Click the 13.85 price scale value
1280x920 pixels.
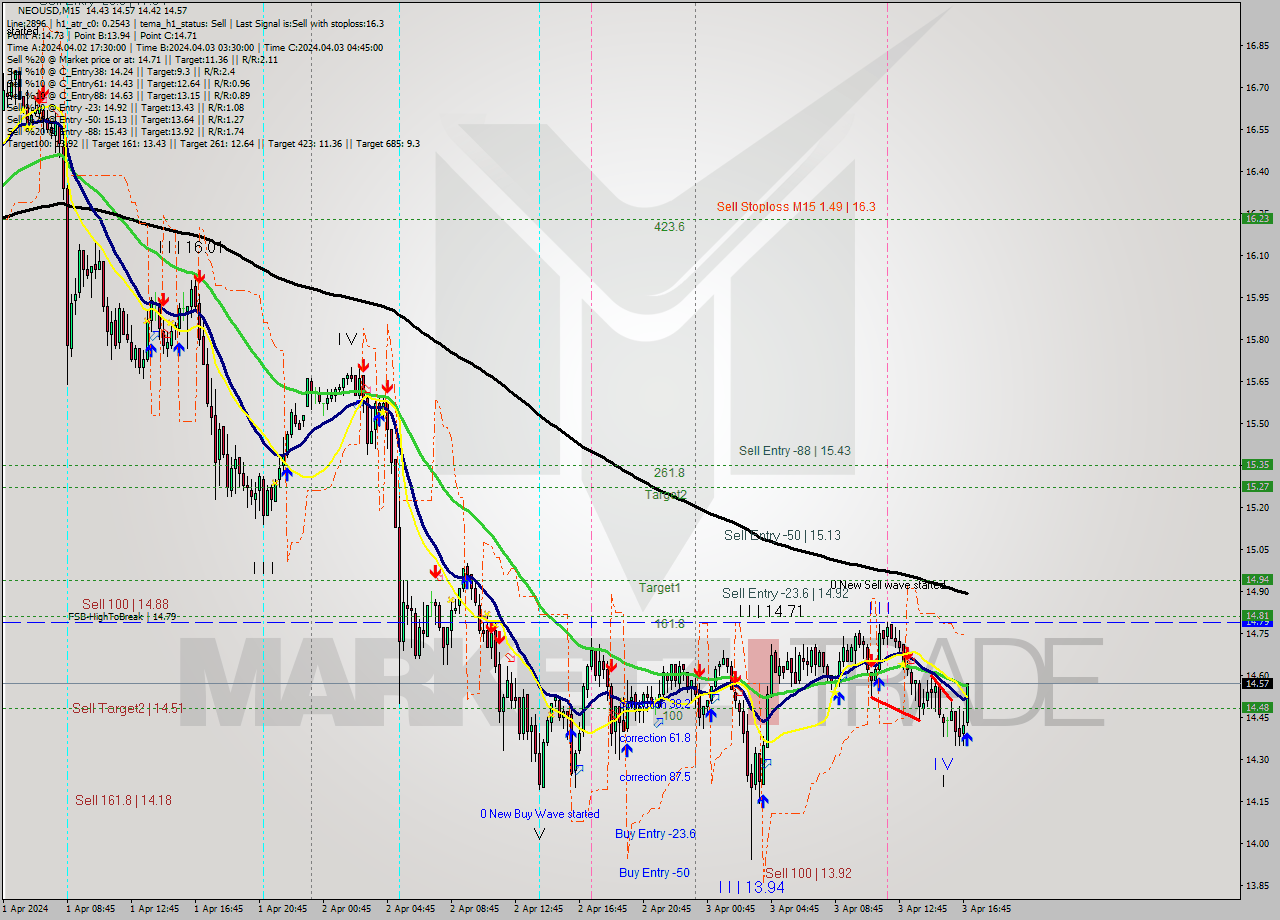(x=1257, y=885)
